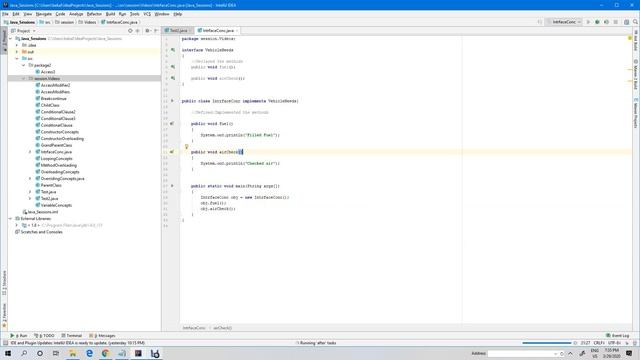Click the airCheck() breadcrumb at editor bottom
Viewport: 640px width, 360px height.
click(222, 328)
